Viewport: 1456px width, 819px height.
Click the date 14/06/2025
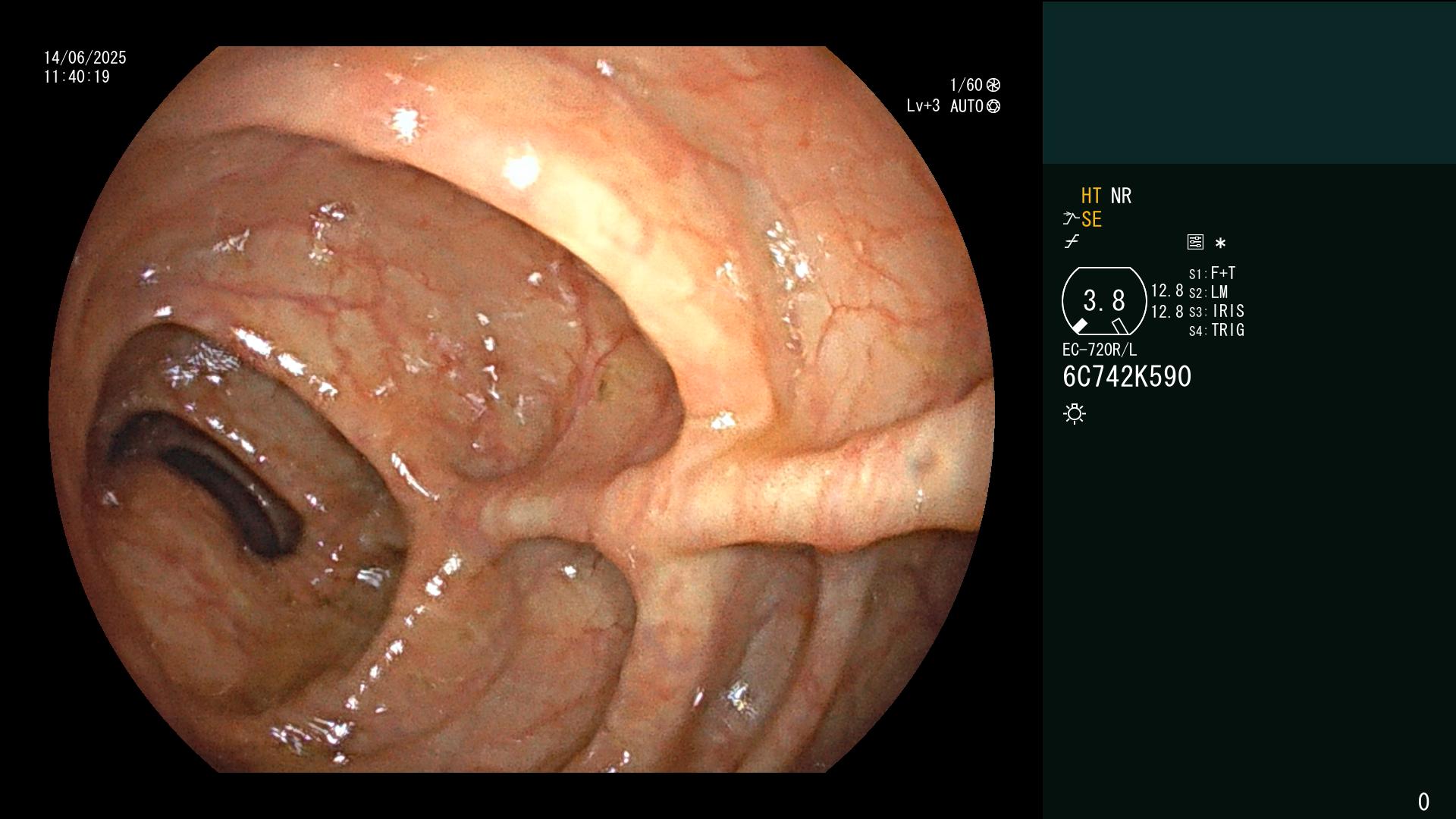click(85, 58)
